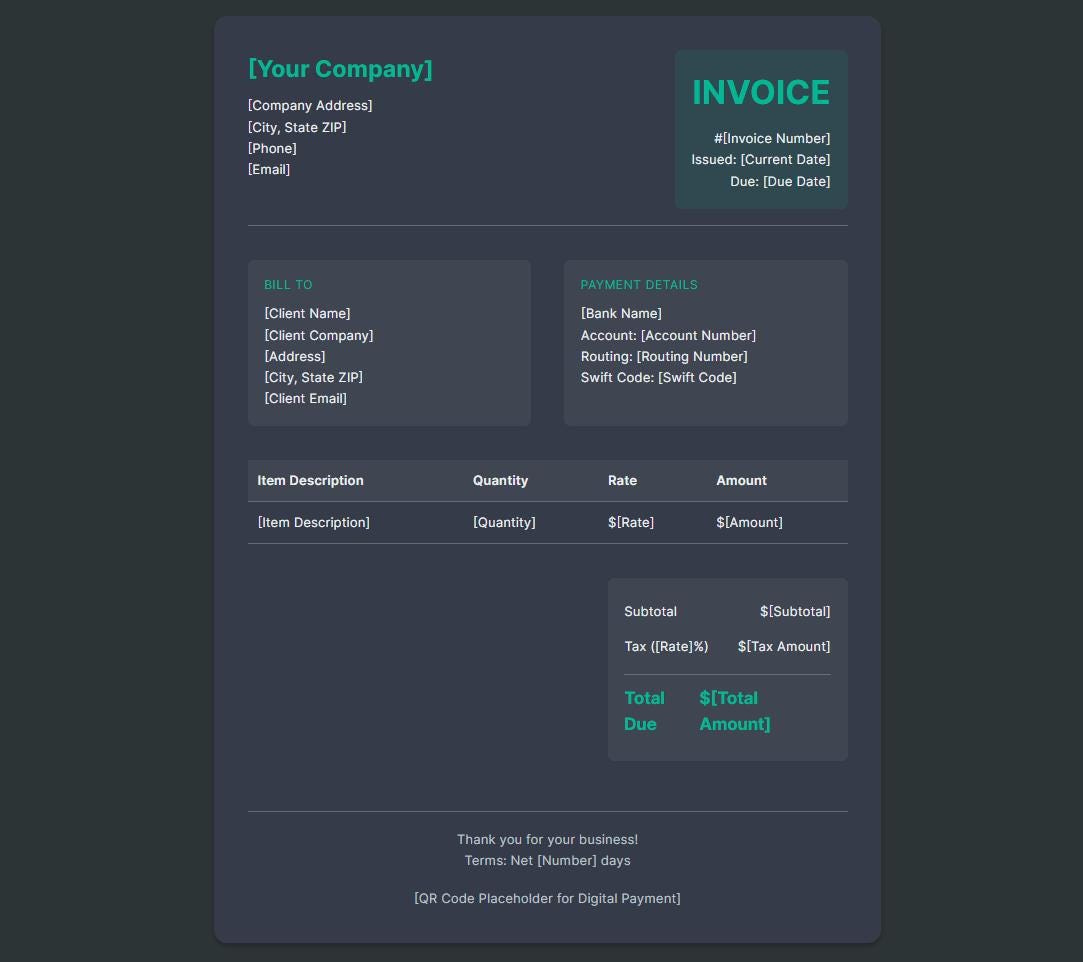Select the Client Email line

coord(306,398)
